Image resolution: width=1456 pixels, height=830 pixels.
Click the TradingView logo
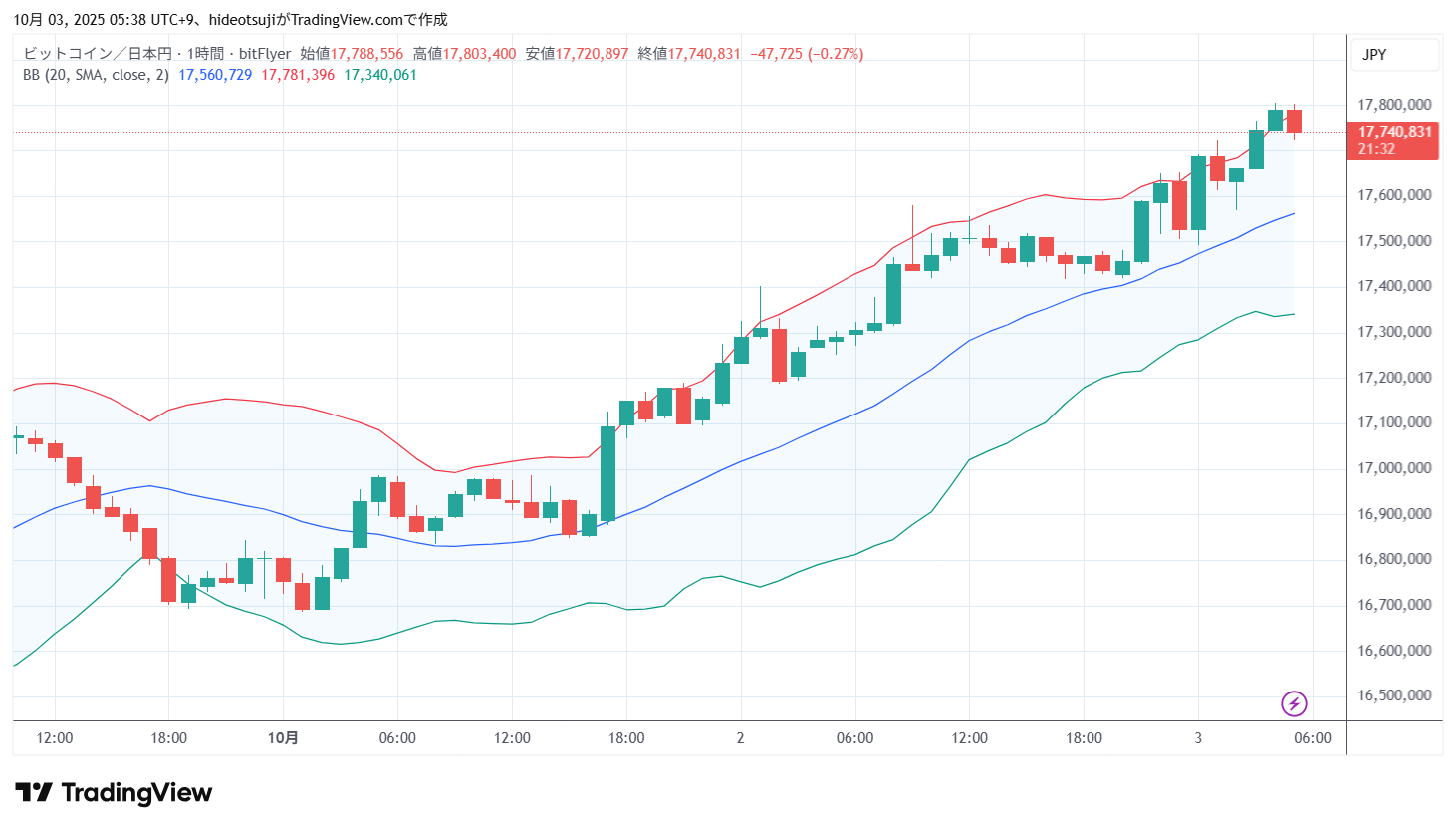pos(114,793)
